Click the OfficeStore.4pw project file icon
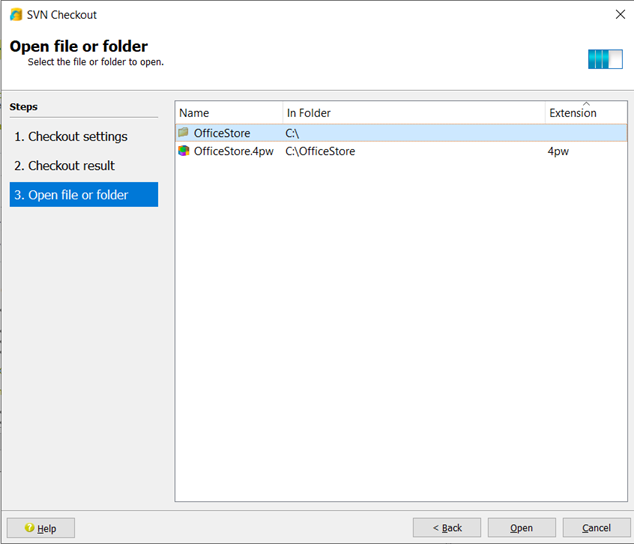The image size is (634, 544). point(184,151)
